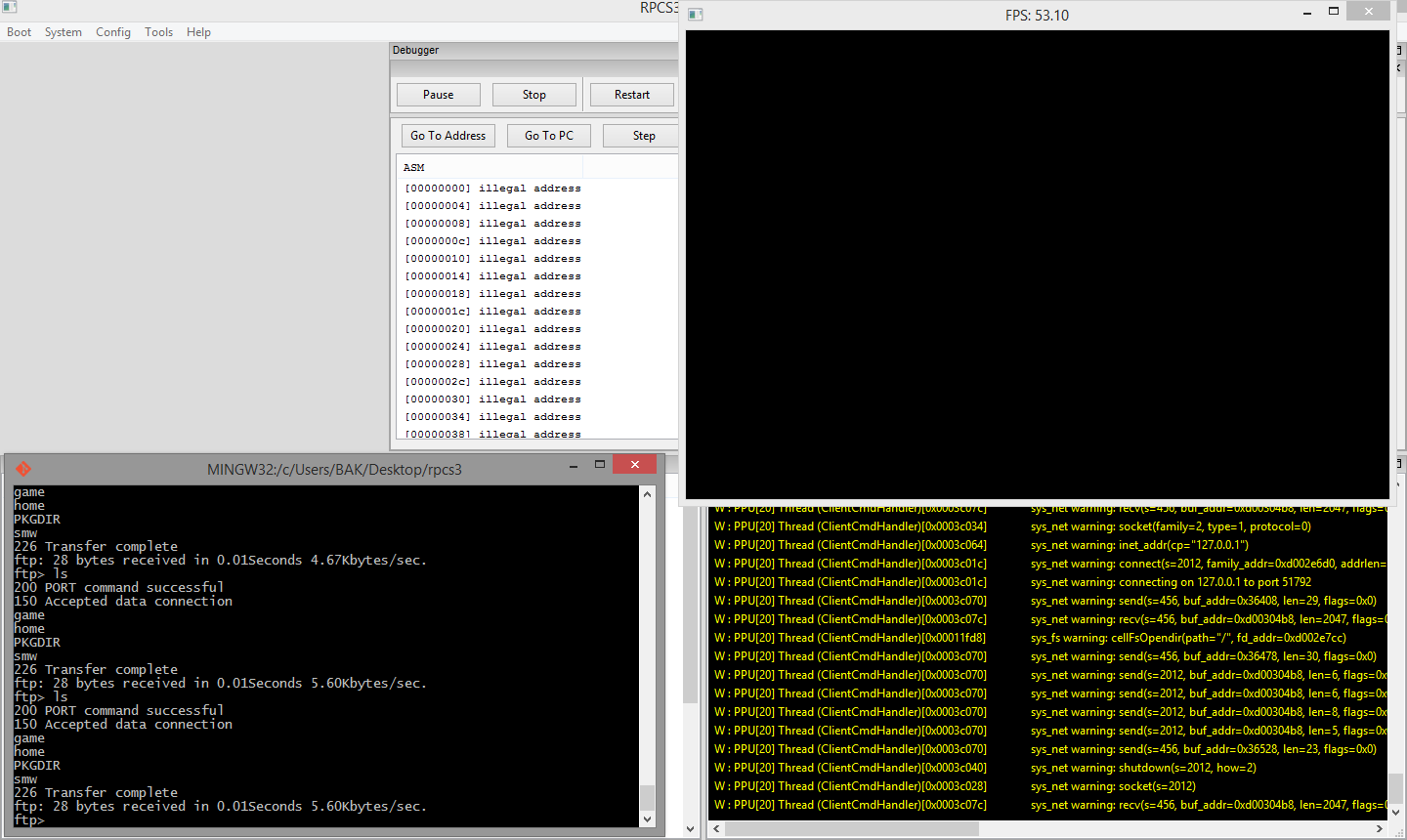Screen dimensions: 1407x840
Task: Click the log panel's horizontal scroll right arrow
Action: pos(1379,828)
